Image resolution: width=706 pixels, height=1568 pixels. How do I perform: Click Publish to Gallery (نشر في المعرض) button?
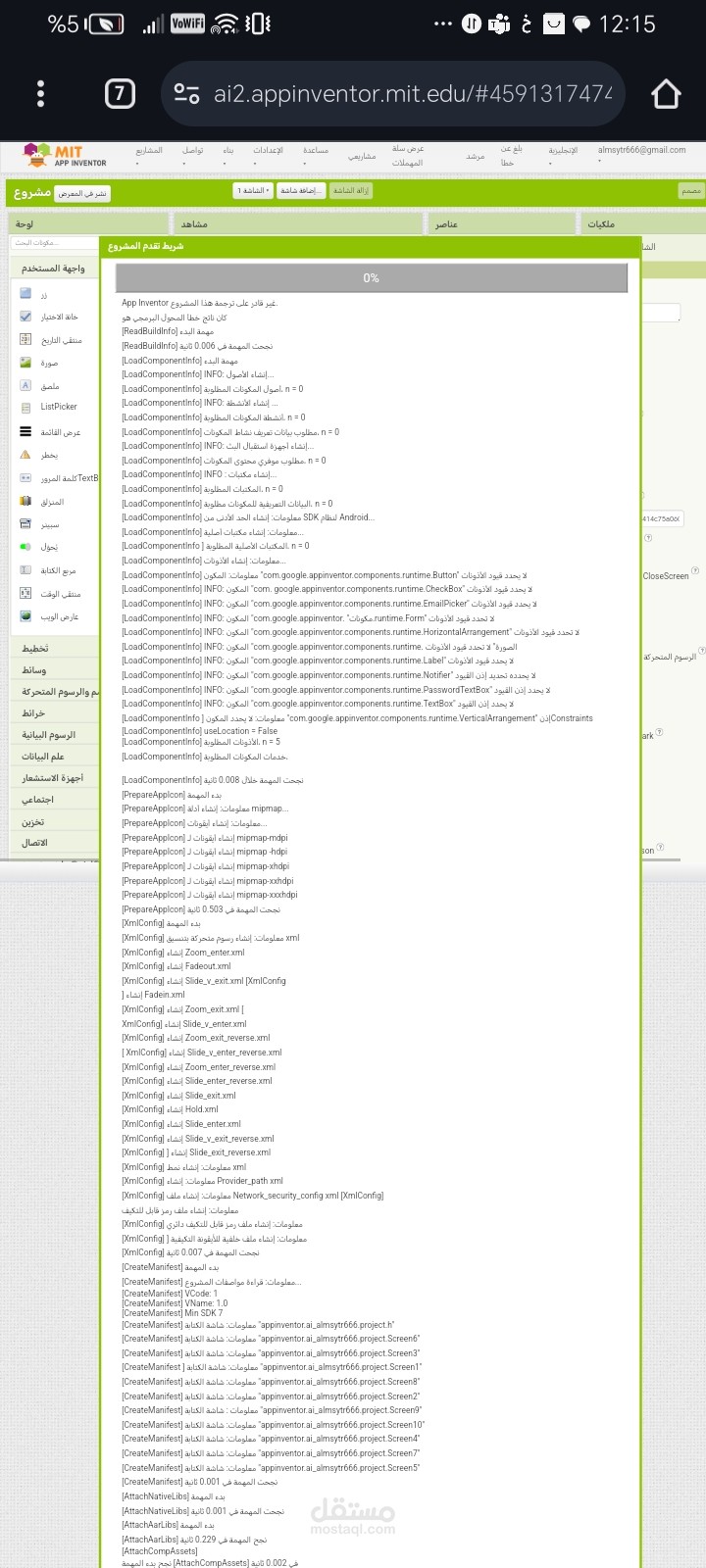point(82,194)
